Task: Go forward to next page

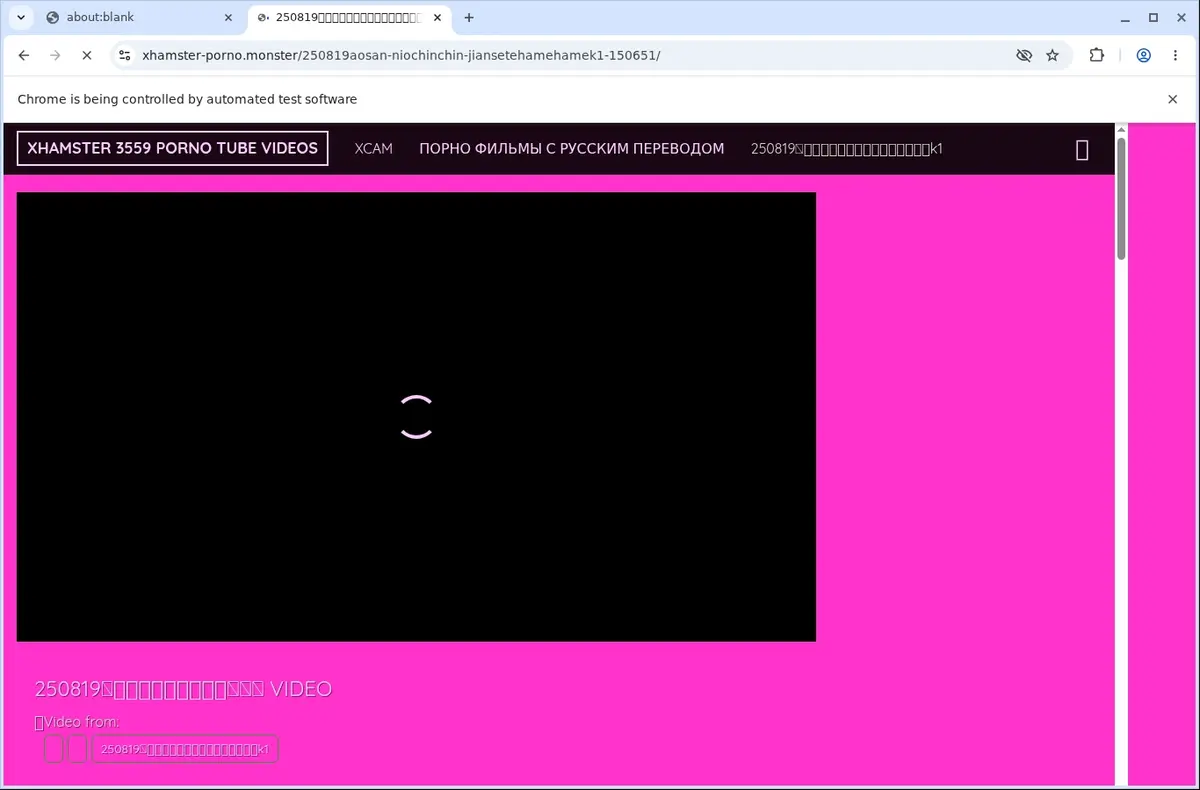Action: pyautogui.click(x=55, y=56)
